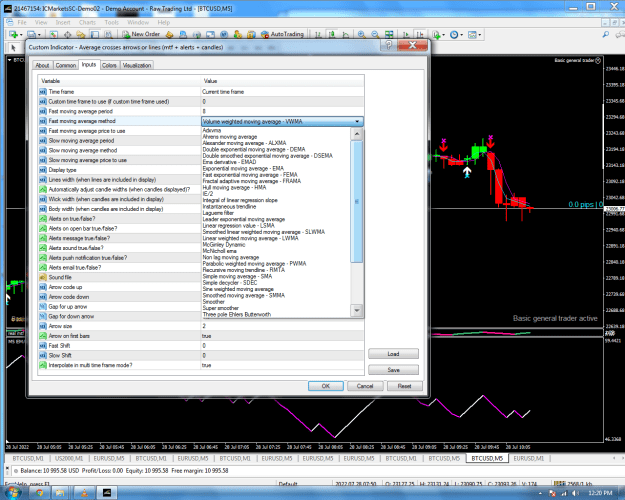This screenshot has width=625, height=500.
Task: Toggle the Navigator toolbar icon
Action: point(81,35)
